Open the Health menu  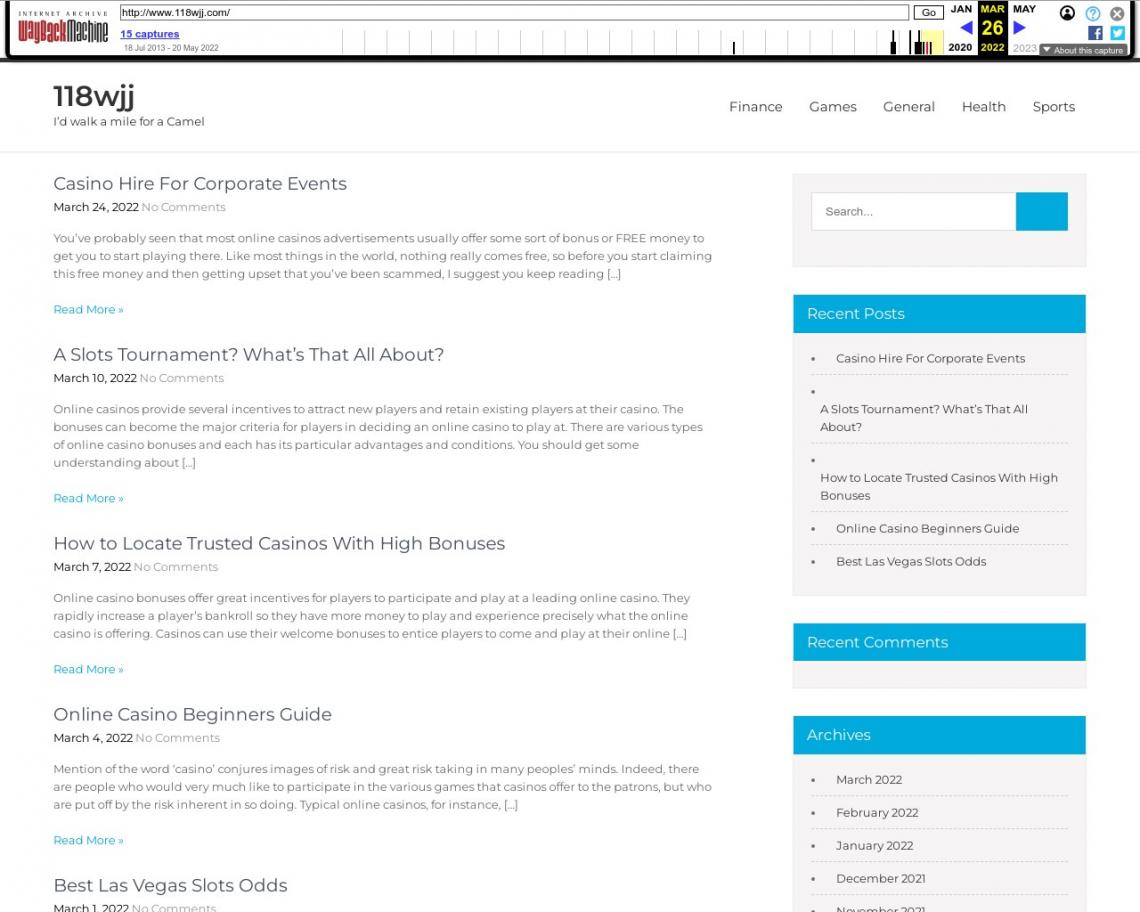click(x=984, y=107)
